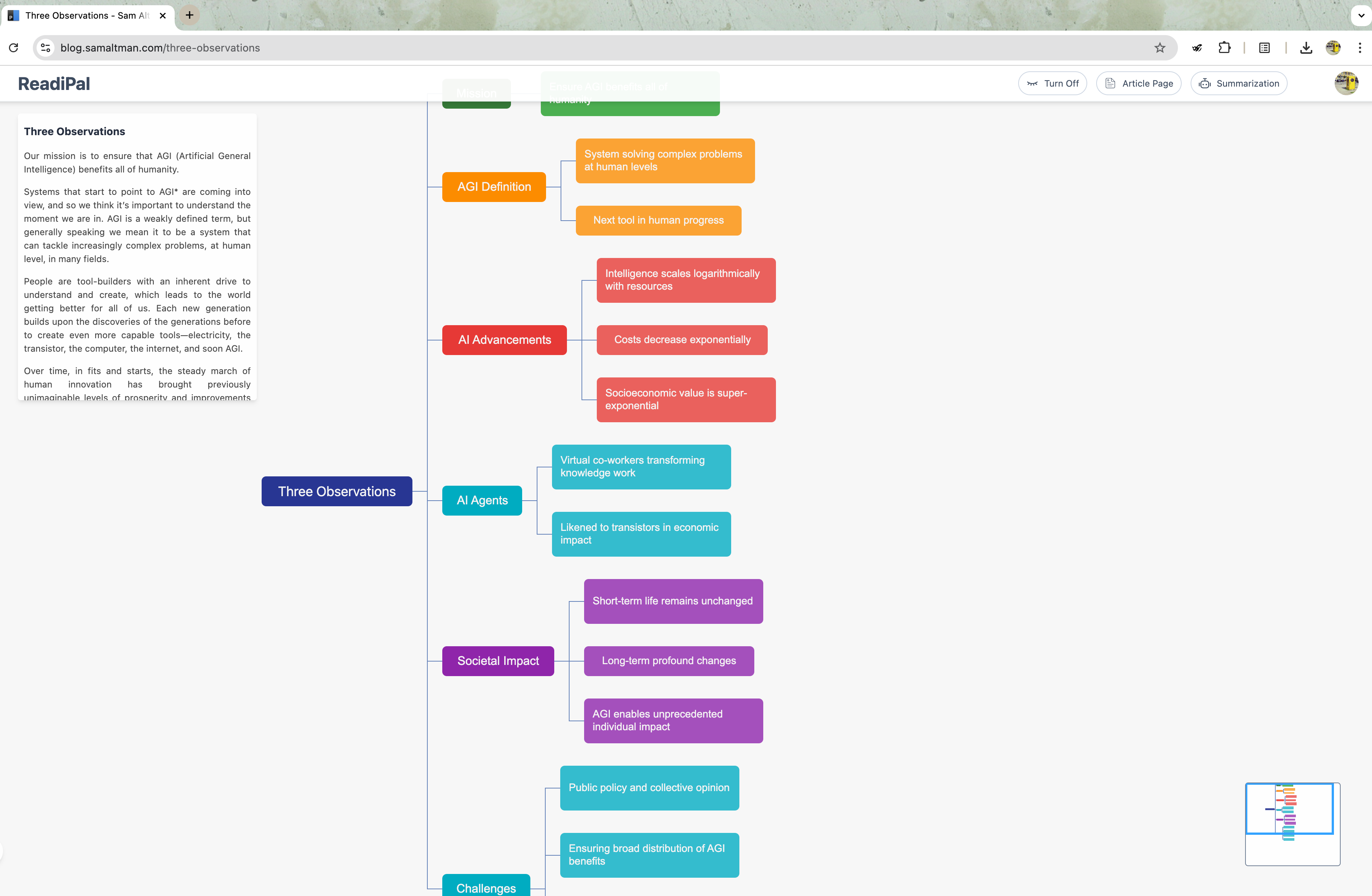Bookmark page with star icon

coord(1160,48)
